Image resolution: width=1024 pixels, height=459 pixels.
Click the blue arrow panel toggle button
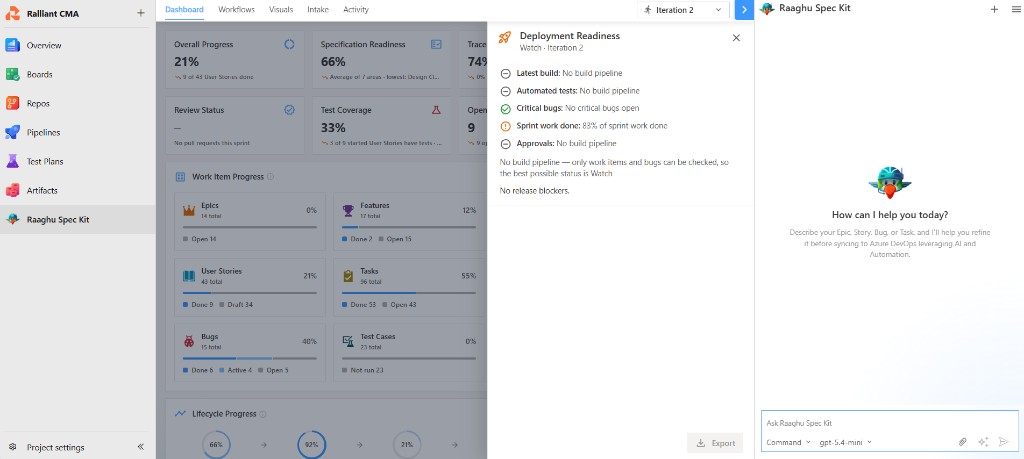tap(744, 10)
